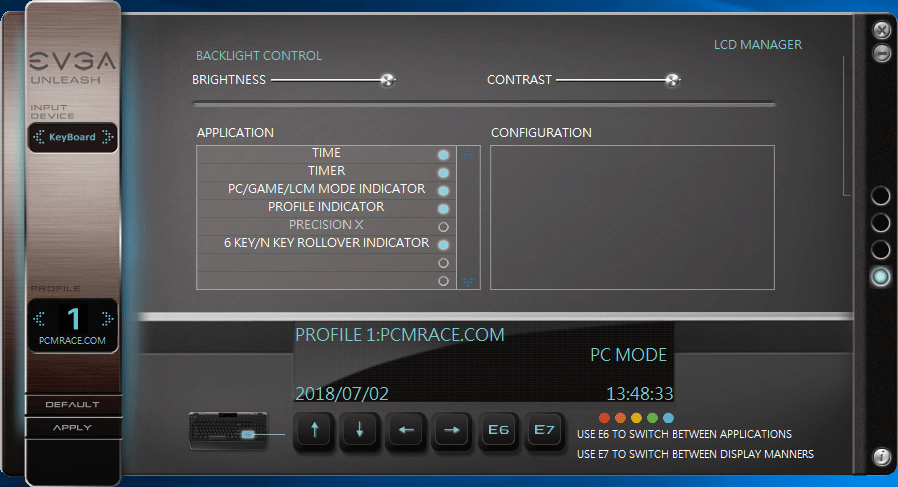Viewport: 898px width, 487px height.
Task: Select the PRECISION X row
Action: tap(326, 226)
